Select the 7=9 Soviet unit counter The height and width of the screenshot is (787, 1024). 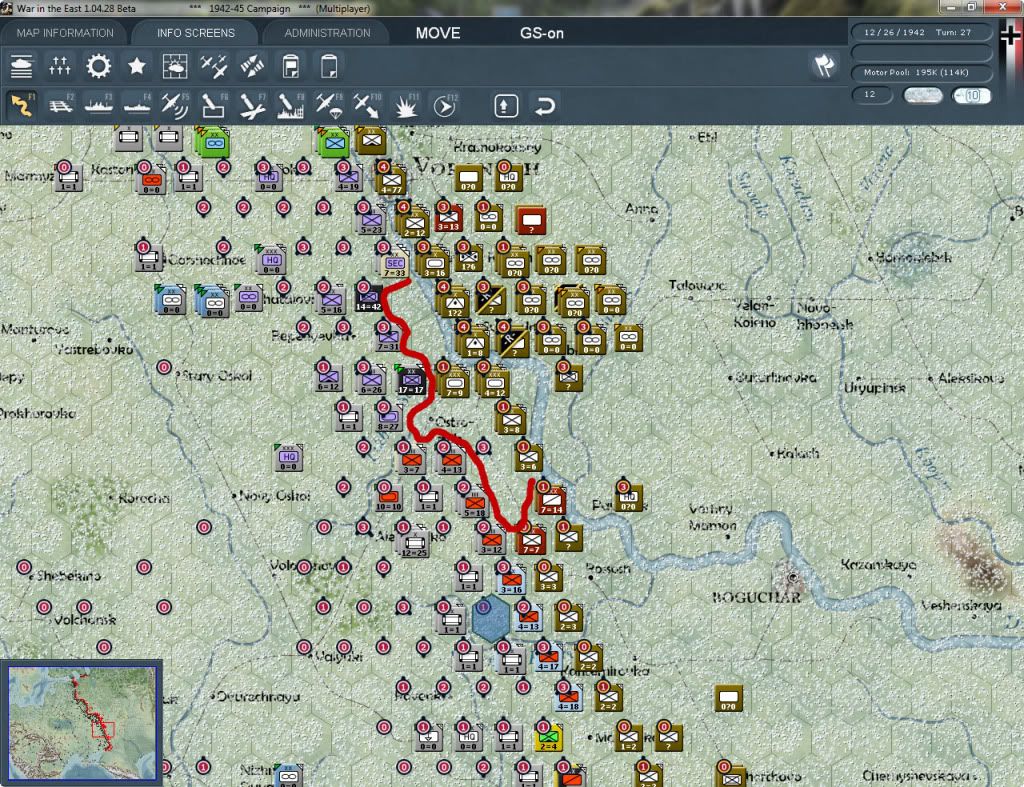(455, 383)
